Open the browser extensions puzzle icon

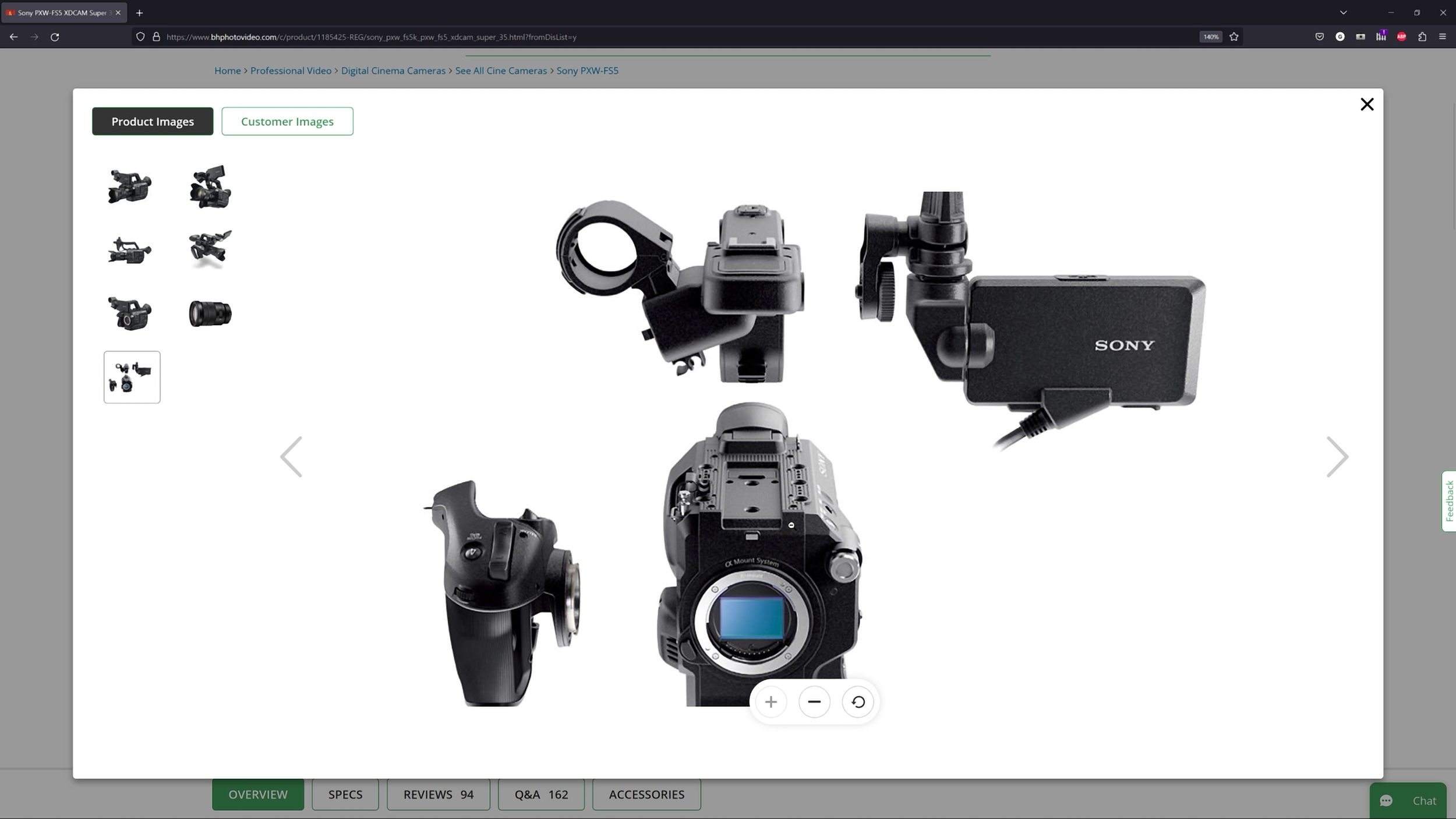click(x=1422, y=37)
